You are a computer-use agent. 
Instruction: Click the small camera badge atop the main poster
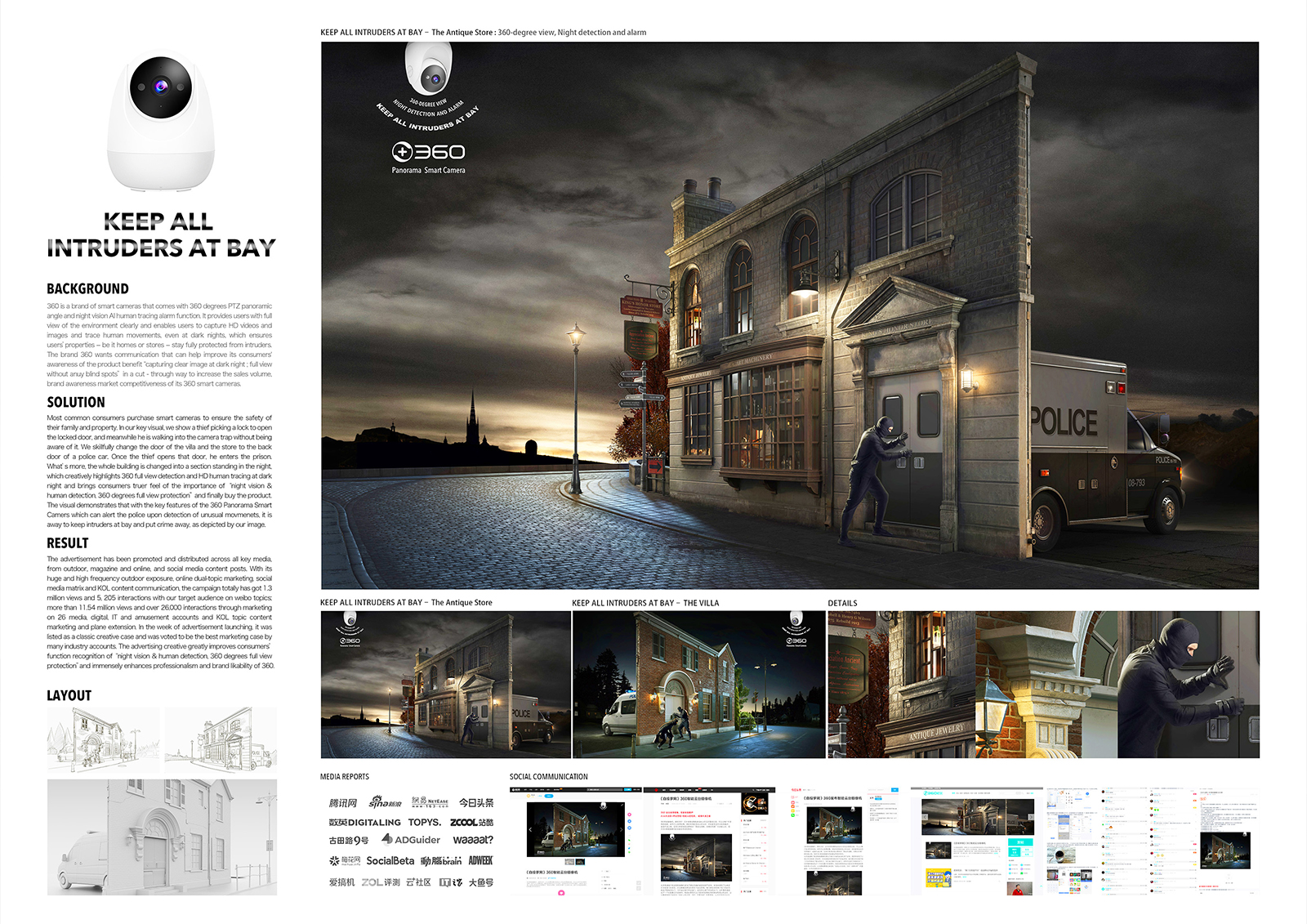[x=428, y=69]
